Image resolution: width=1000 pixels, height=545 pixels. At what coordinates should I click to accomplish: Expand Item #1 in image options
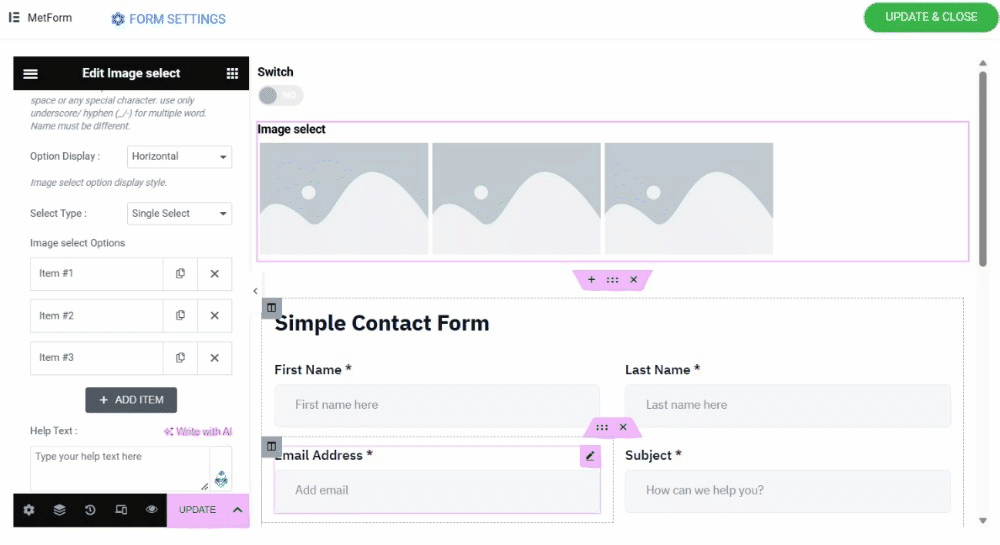pyautogui.click(x=96, y=273)
